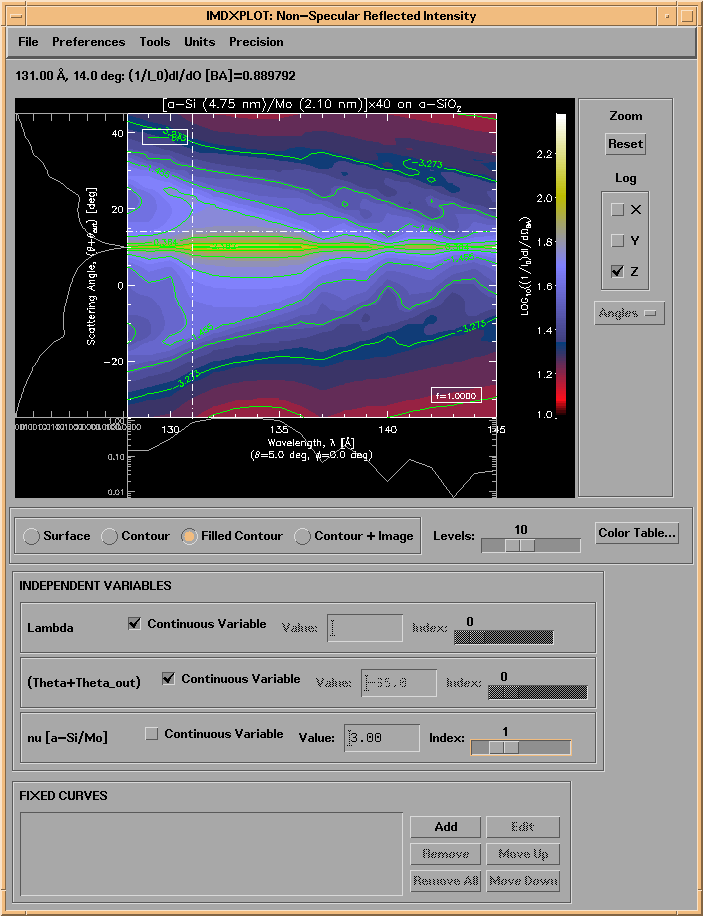Click the FIXED CURVES heading
This screenshot has height=916, width=703.
coord(63,796)
